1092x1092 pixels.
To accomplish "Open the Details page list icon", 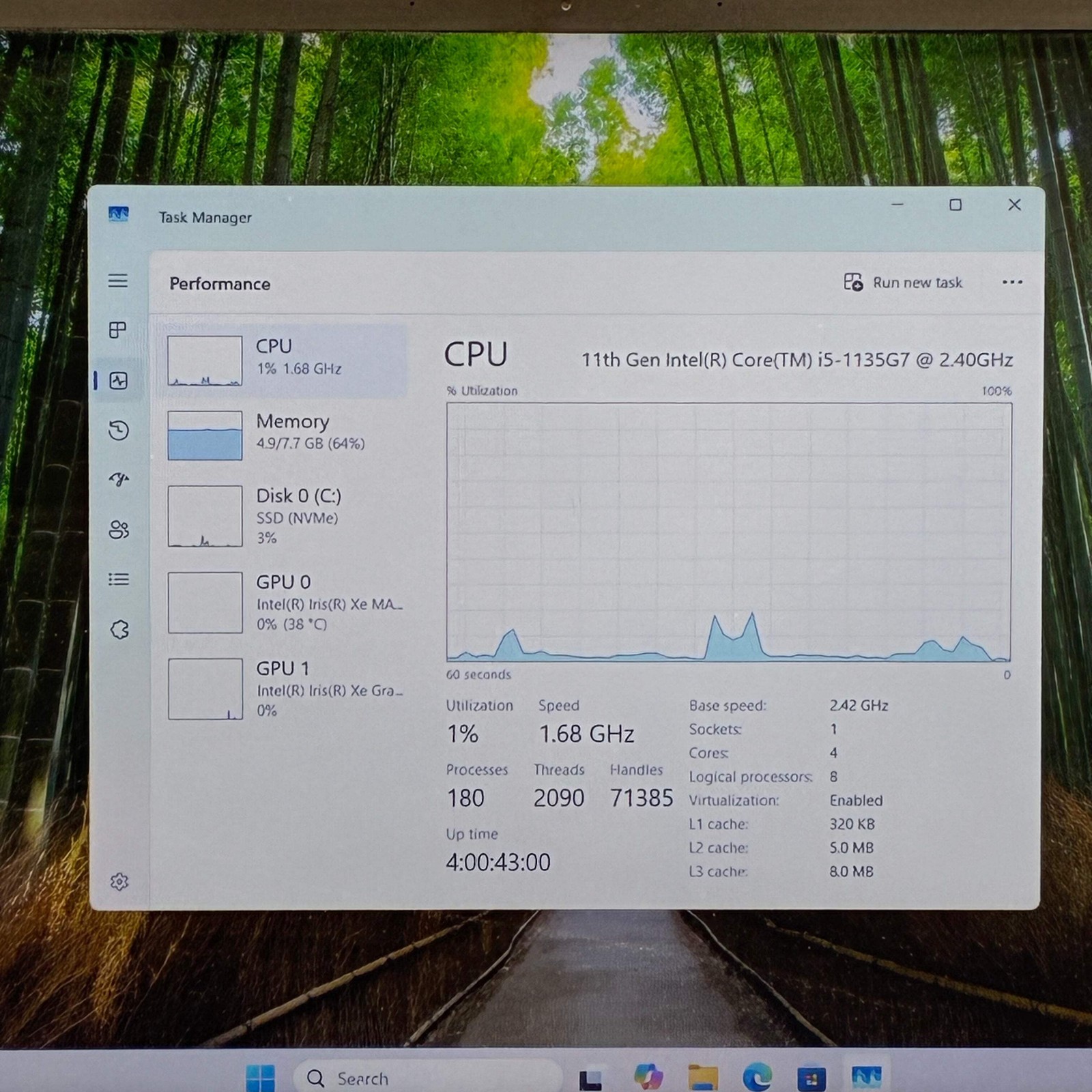I will coord(119,579).
